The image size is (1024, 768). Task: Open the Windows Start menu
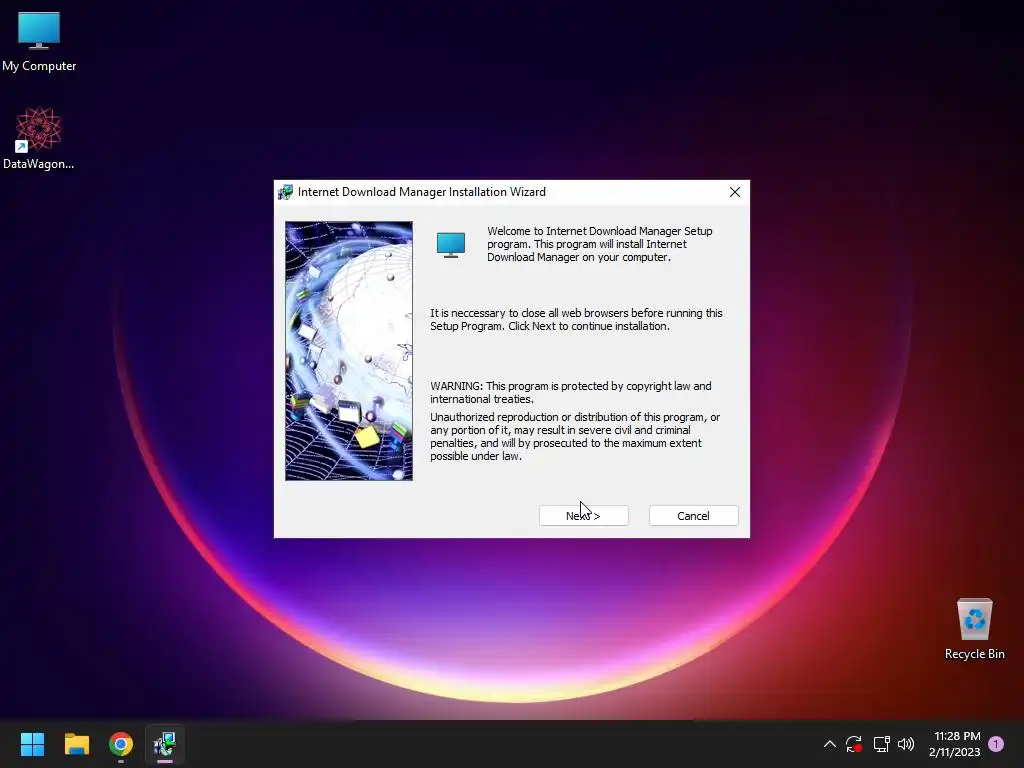(32, 744)
